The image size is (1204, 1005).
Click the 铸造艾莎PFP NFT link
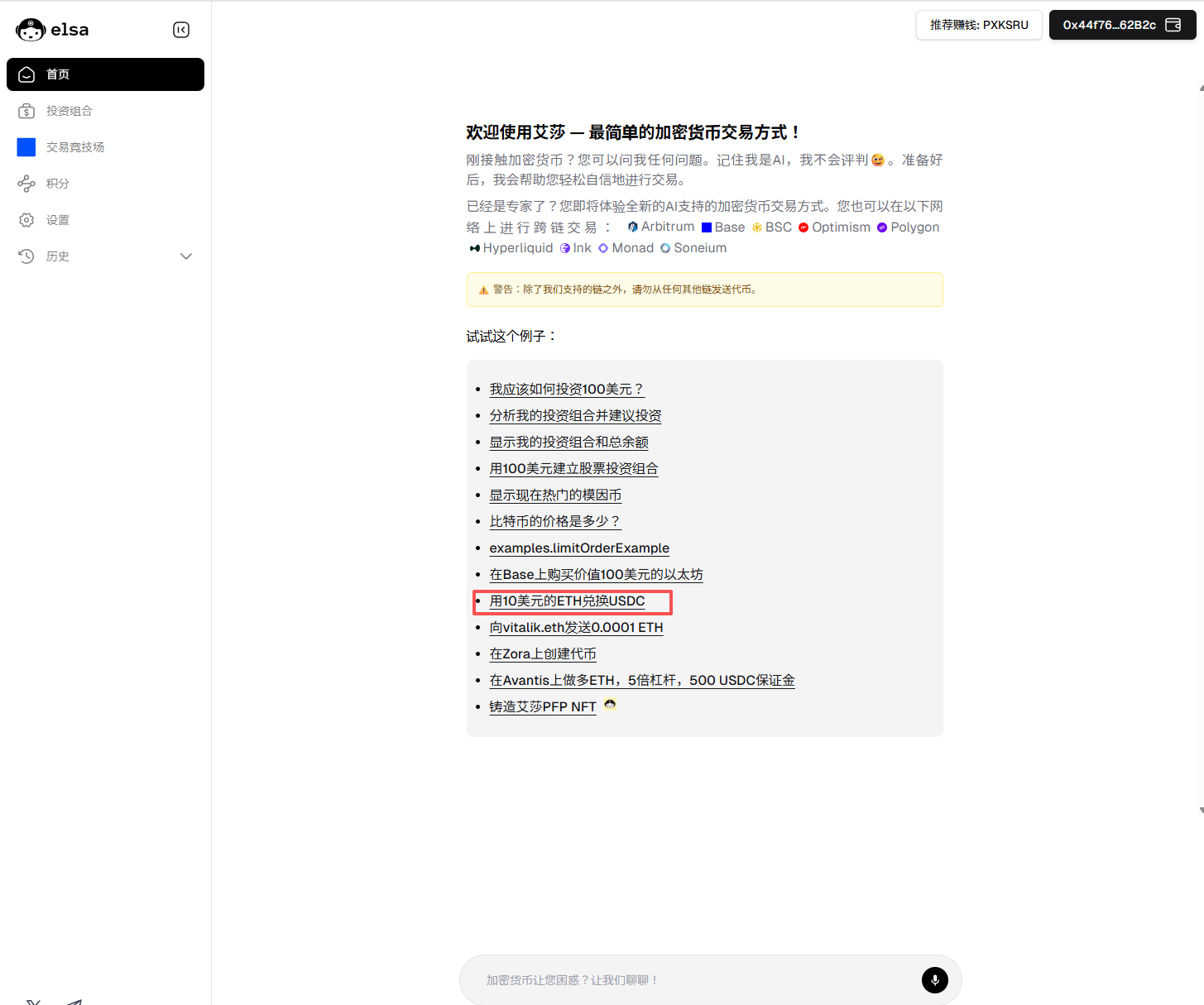pos(542,706)
